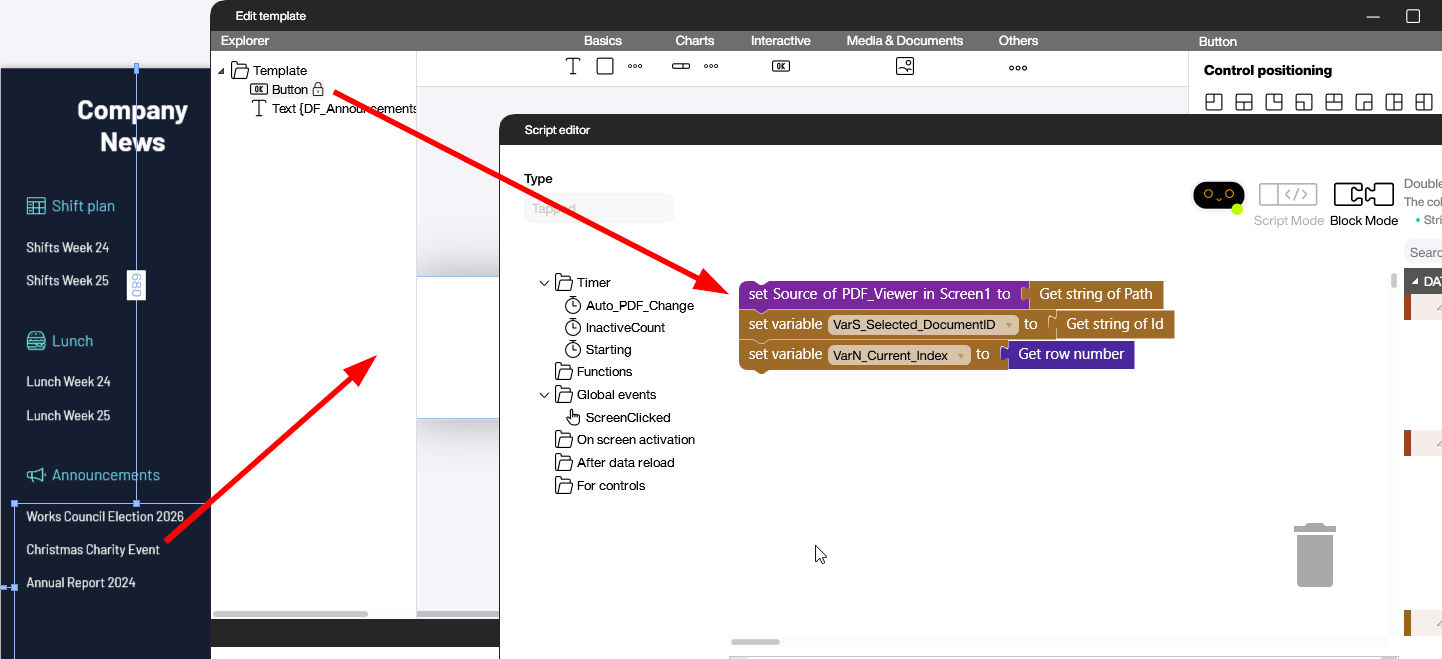
Task: Click the chart bar icon under Charts
Action: 681,67
